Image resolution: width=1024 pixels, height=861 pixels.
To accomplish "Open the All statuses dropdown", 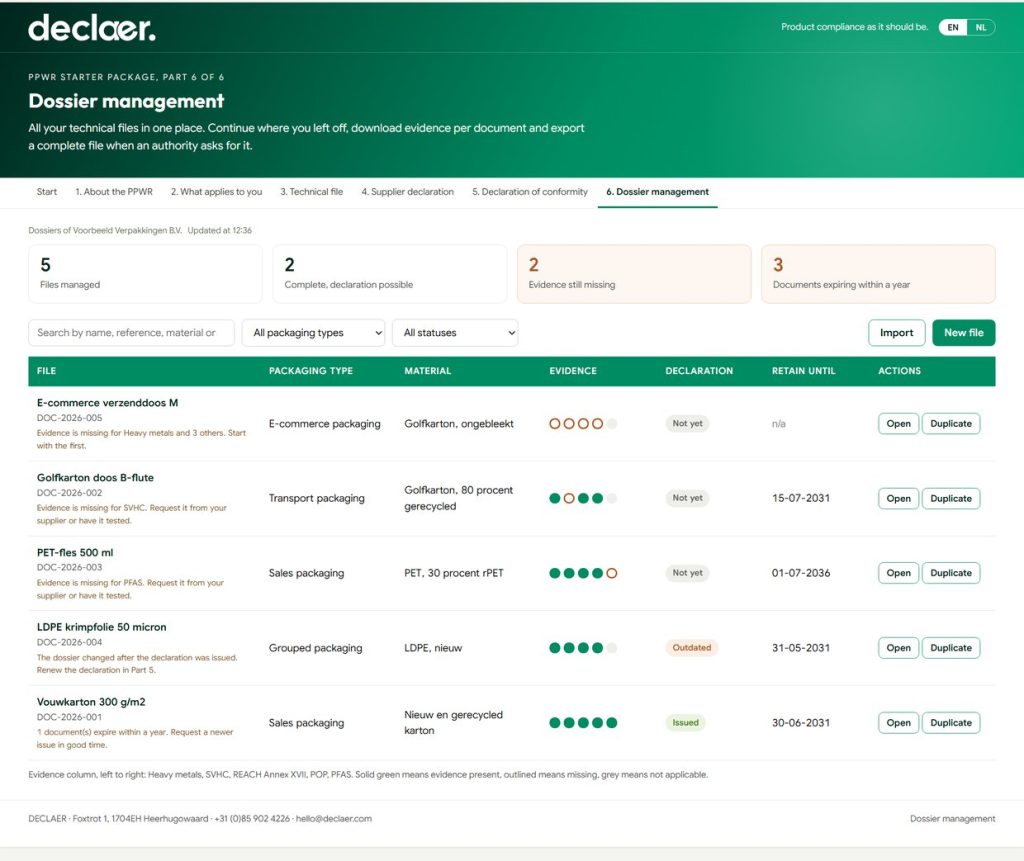I will coord(455,333).
